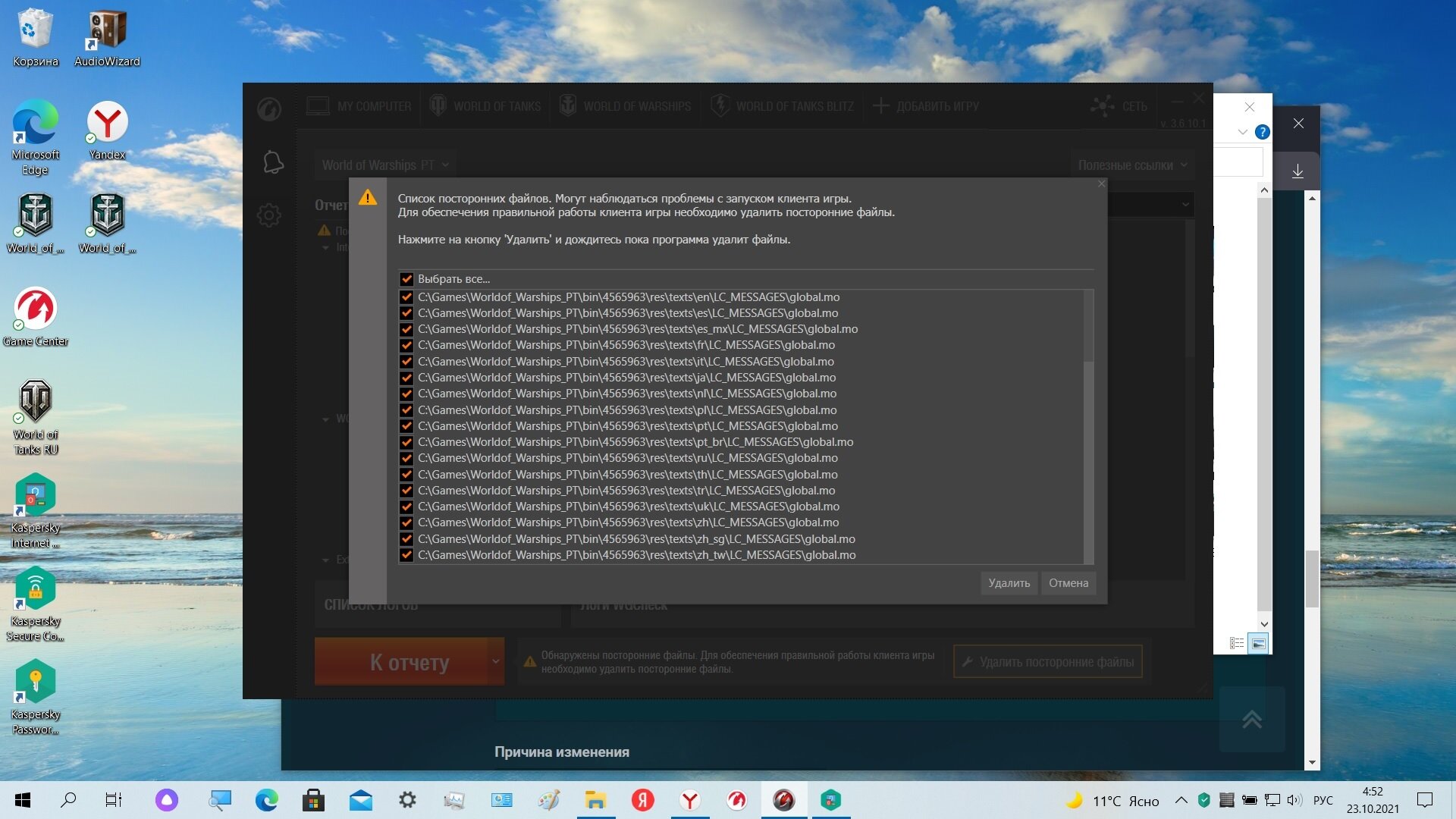Click the 'Удалить' button
The height and width of the screenshot is (819, 1456).
click(x=1009, y=583)
